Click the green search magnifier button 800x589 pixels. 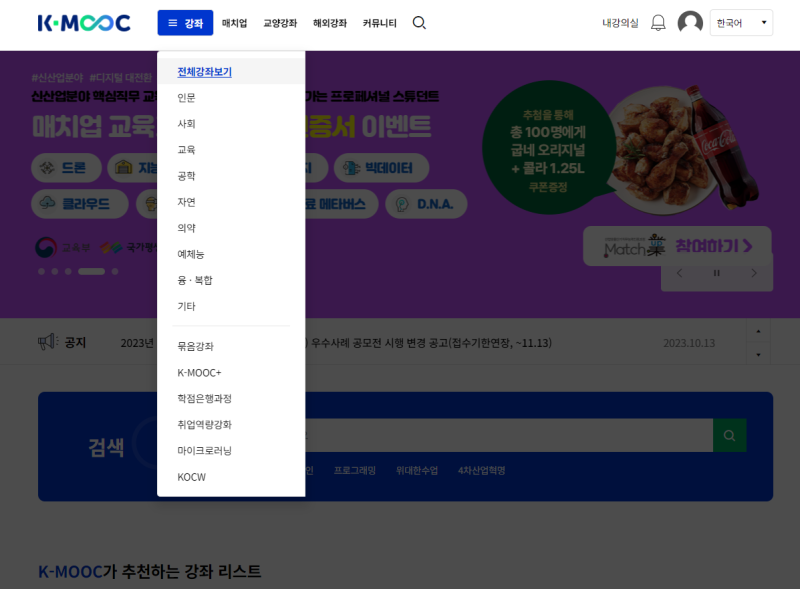pos(728,435)
